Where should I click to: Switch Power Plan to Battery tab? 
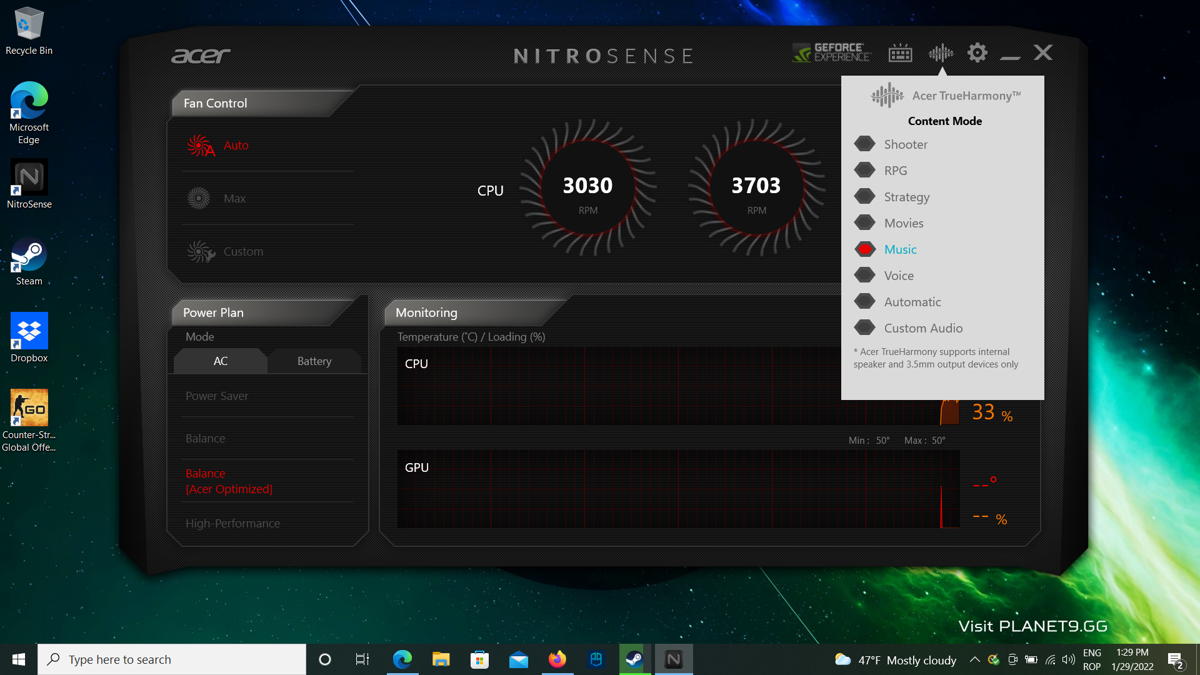click(314, 361)
